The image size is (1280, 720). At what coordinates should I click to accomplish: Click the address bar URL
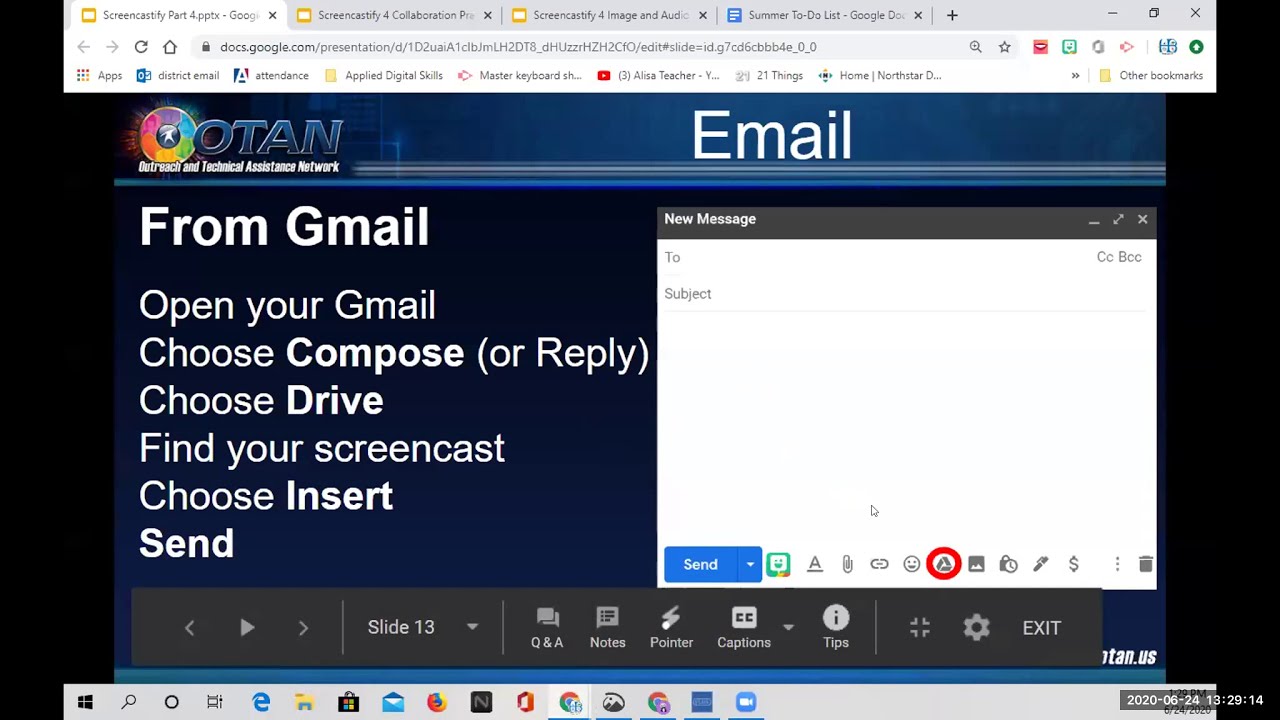click(518, 47)
